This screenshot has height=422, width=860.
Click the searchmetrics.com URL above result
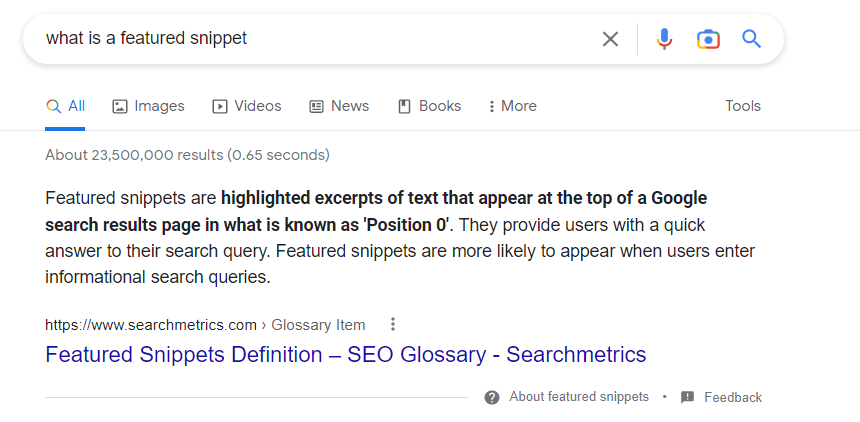coord(151,324)
